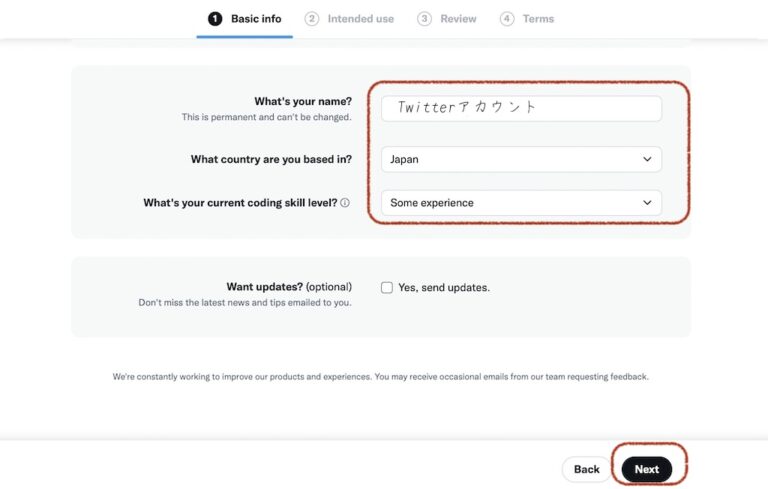The width and height of the screenshot is (768, 489).
Task: Click the Back button
Action: tap(587, 469)
